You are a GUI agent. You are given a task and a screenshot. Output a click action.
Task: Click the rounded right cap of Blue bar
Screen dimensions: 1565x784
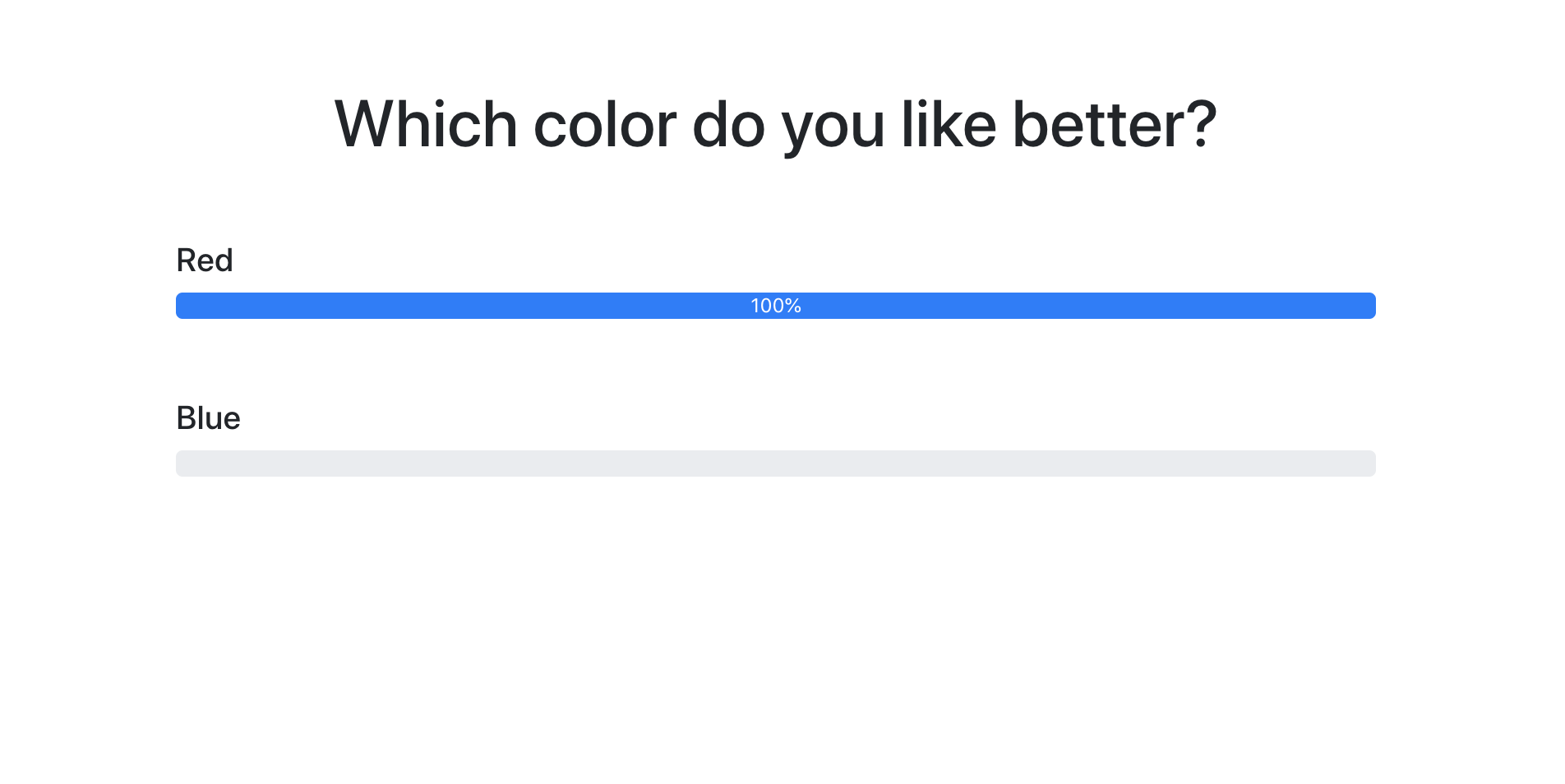(x=1371, y=463)
